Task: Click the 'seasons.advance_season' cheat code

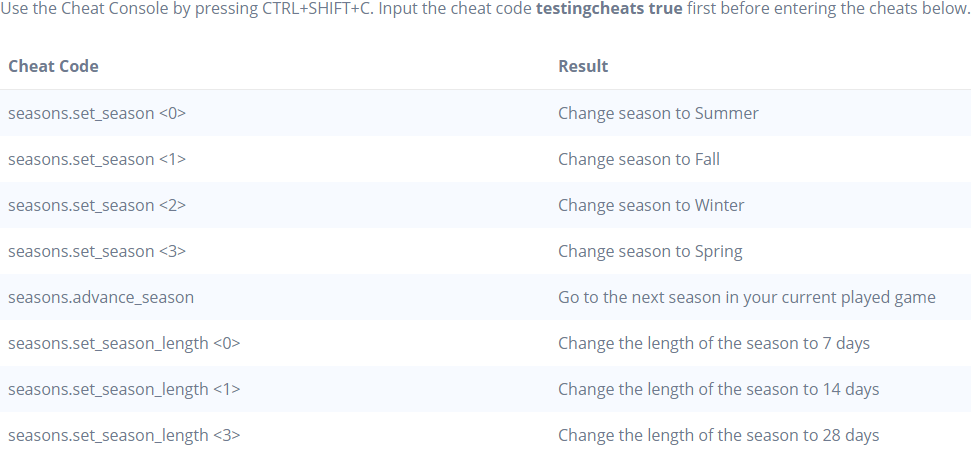Action: click(101, 297)
